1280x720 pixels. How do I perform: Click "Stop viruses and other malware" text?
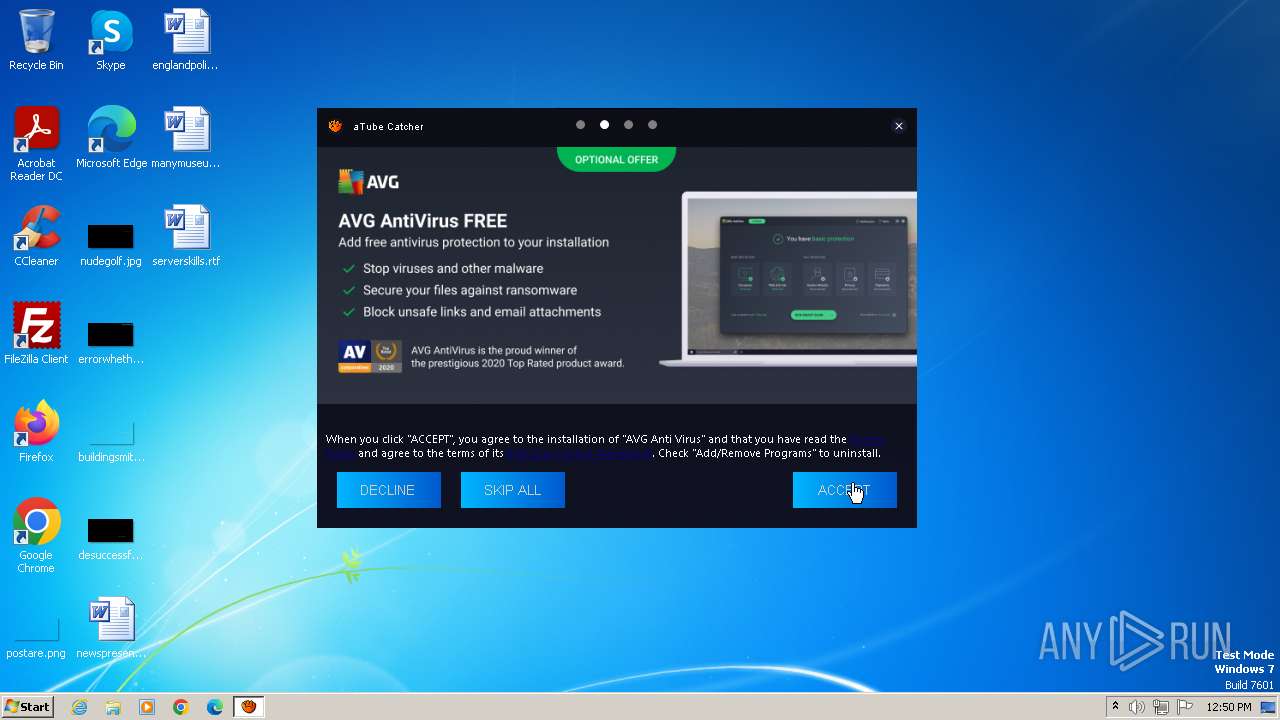453,268
